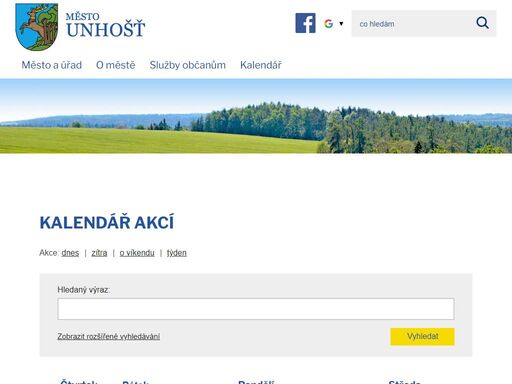Open 'Zobrazit rozšířené vyhledávání' link
512x384 pixels.
109,337
